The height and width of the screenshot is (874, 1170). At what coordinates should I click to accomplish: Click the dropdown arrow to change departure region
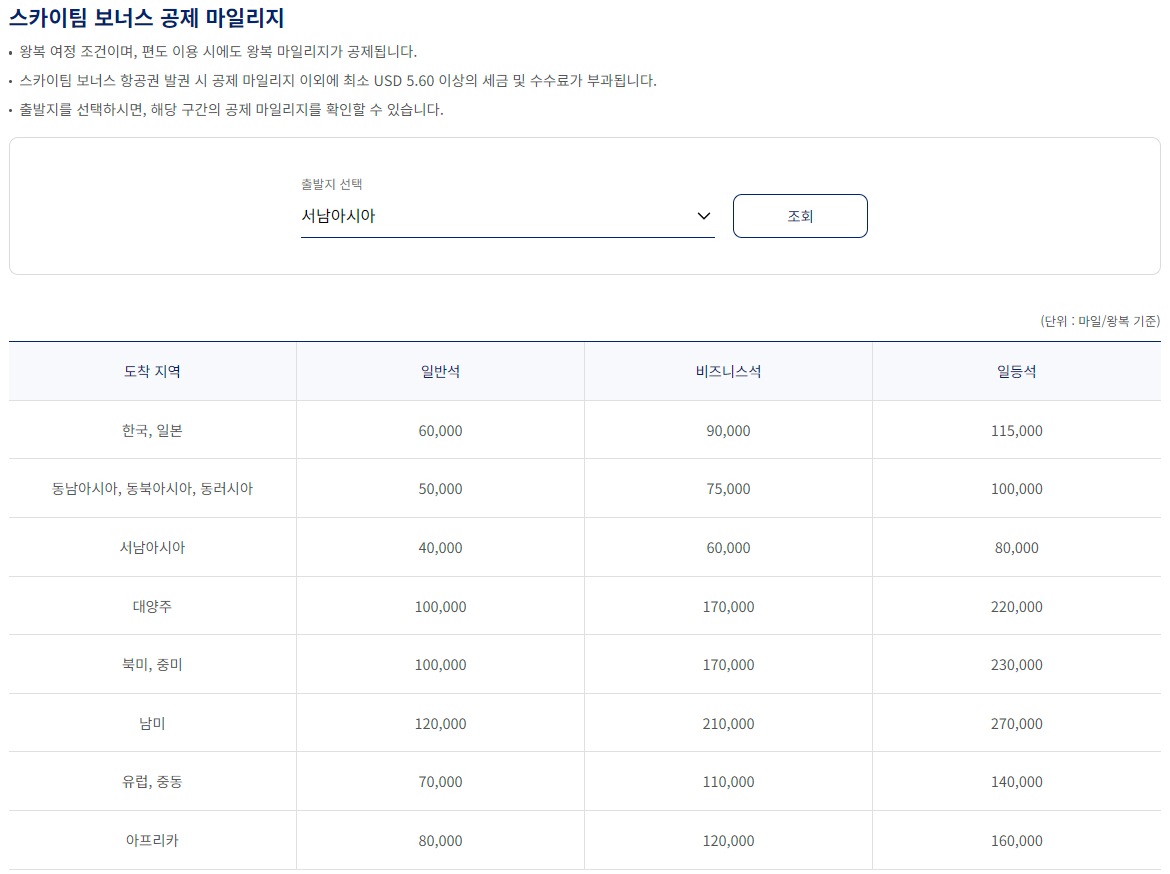pyautogui.click(x=703, y=215)
